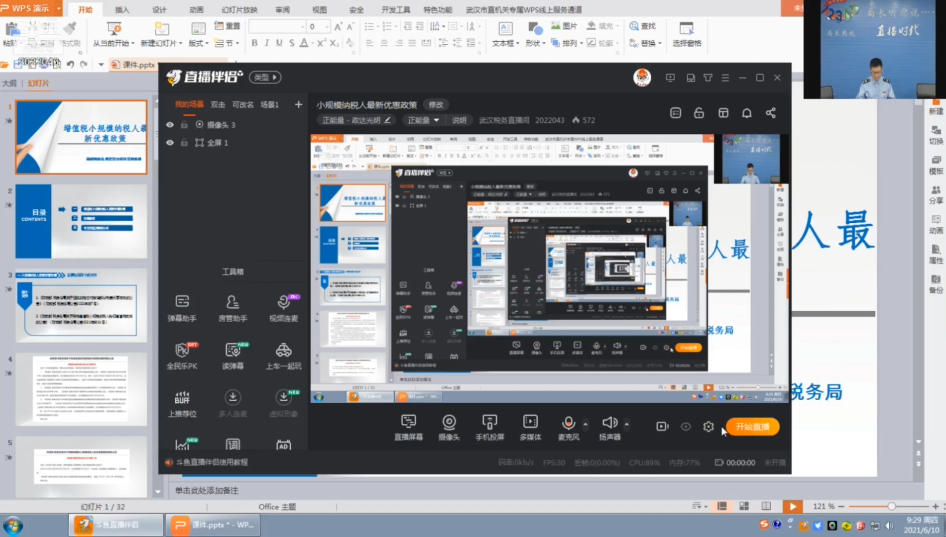Viewport: 946px width, 537px height.
Task: Open the 读弹幕 tool
Action: (233, 355)
